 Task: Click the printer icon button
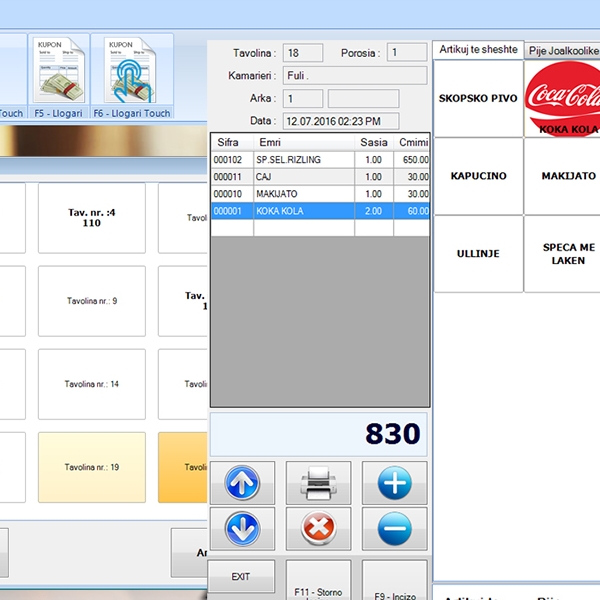[x=318, y=483]
